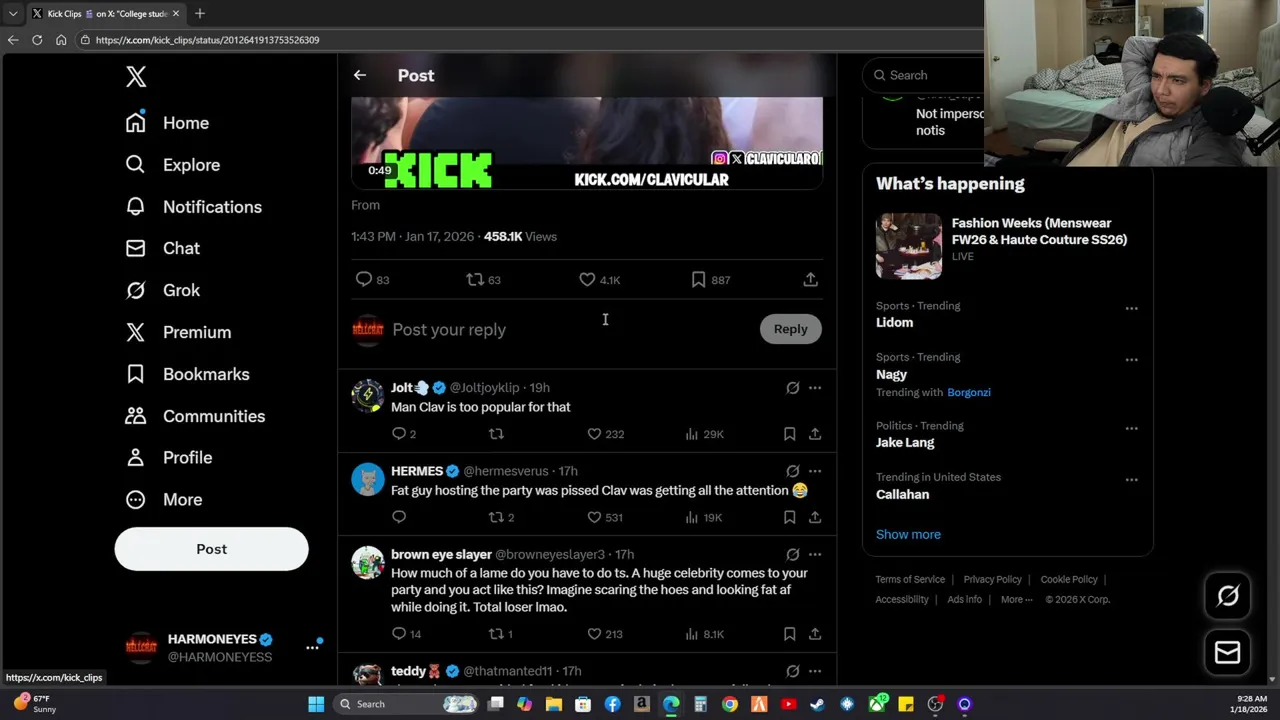The height and width of the screenshot is (720, 1280).
Task: Click the gray Reply button
Action: (790, 329)
